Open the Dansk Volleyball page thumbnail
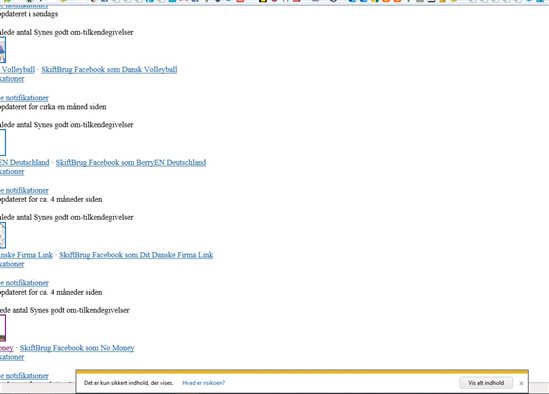Image resolution: width=549 pixels, height=394 pixels. [x=3, y=50]
